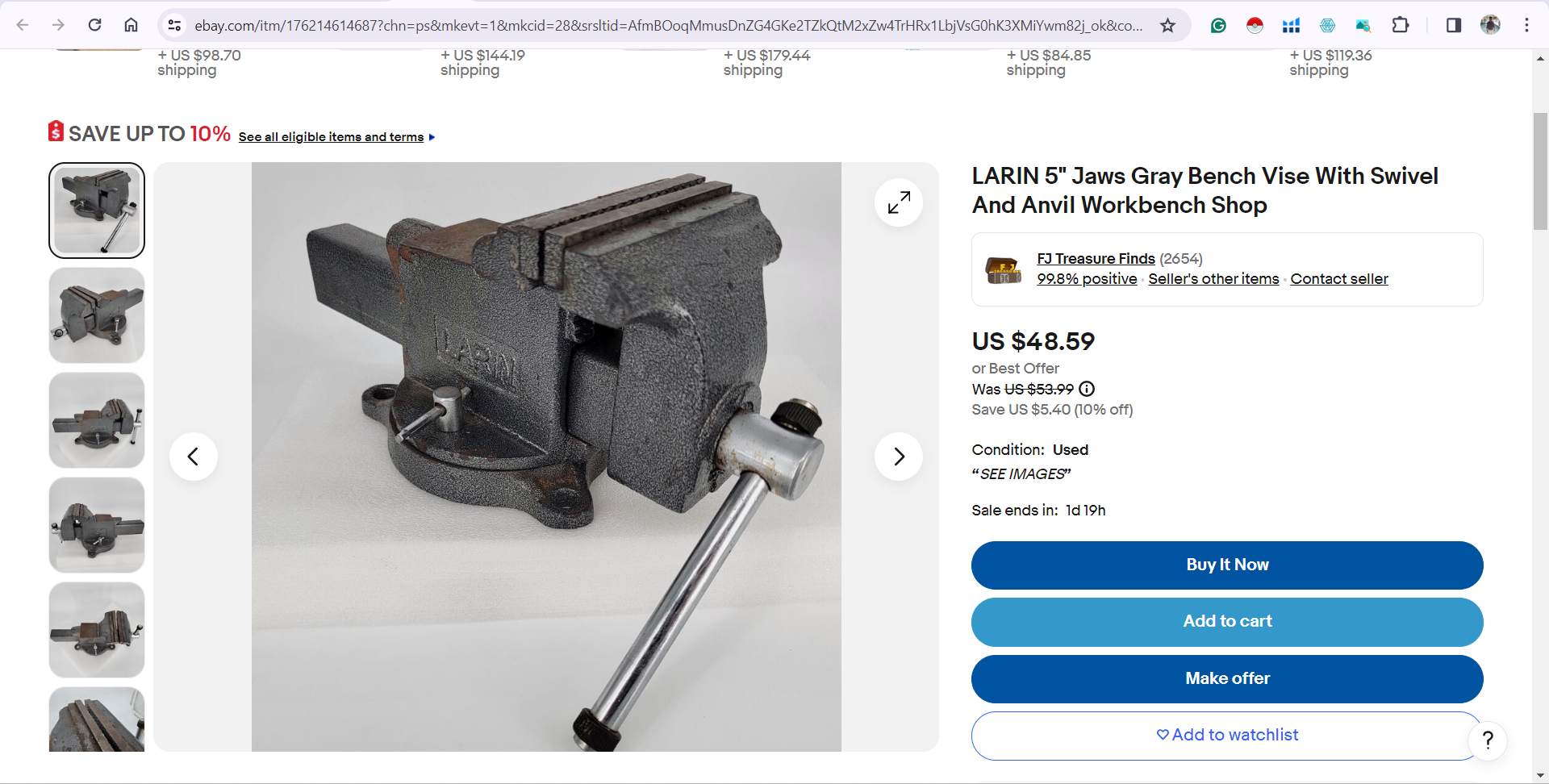Click the Buy It Now button
Viewport: 1549px width, 784px height.
coord(1227,565)
